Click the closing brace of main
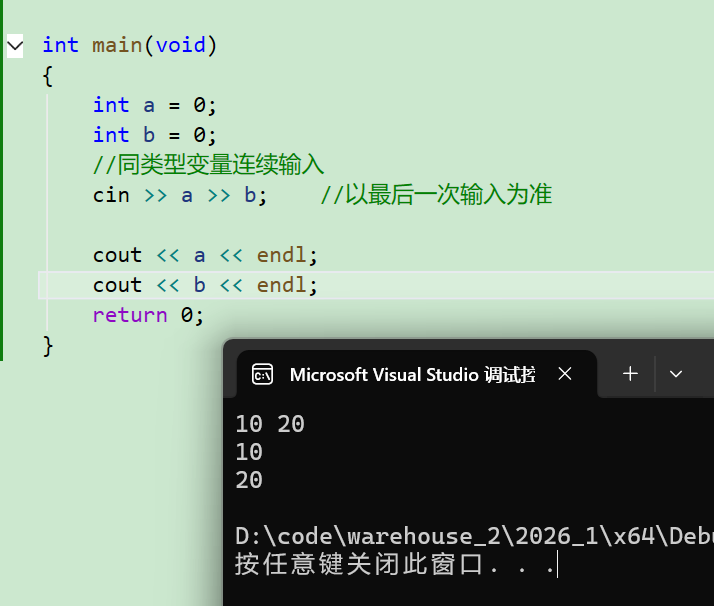 (48, 346)
